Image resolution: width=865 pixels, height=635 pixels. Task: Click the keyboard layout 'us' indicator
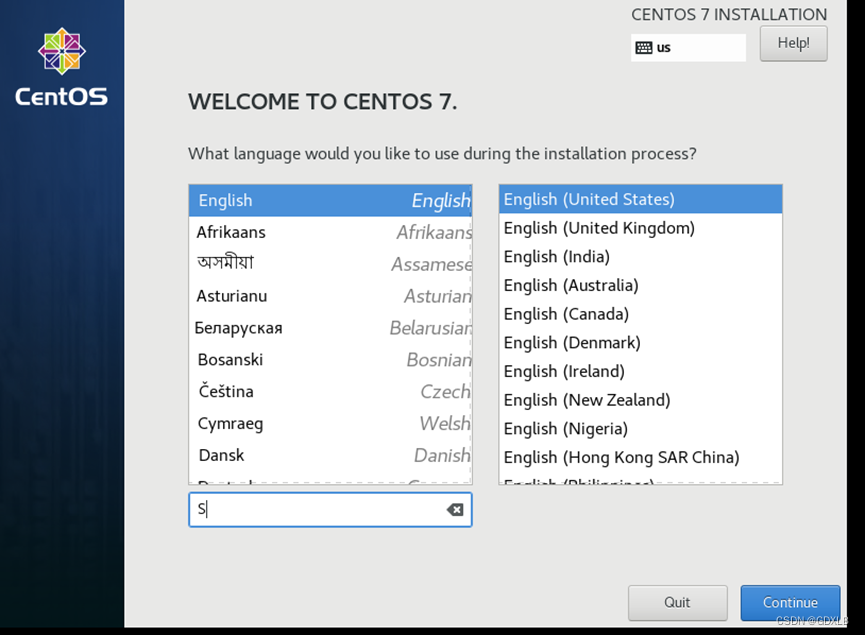tap(688, 47)
